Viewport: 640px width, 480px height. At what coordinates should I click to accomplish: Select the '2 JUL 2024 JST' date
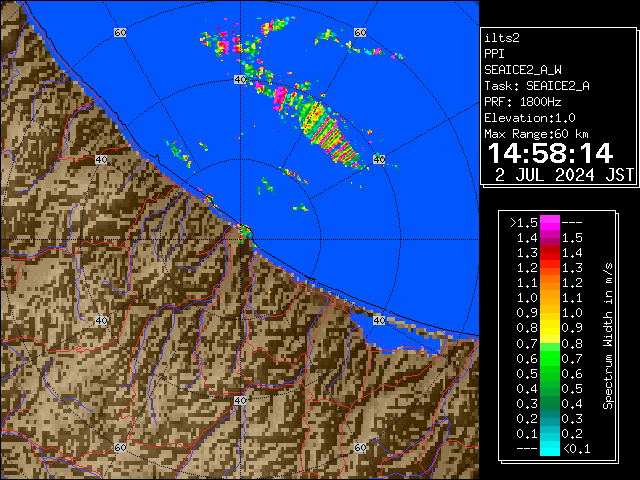(x=565, y=175)
